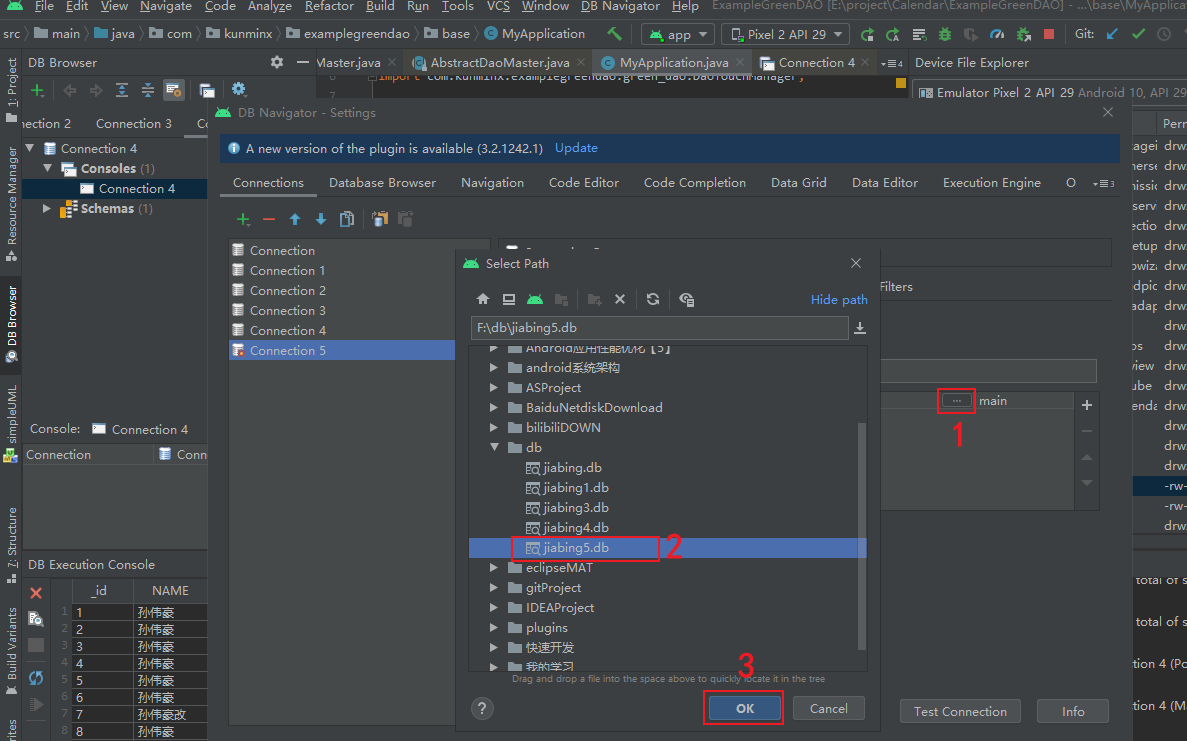Click the Hide path link

coord(839,300)
